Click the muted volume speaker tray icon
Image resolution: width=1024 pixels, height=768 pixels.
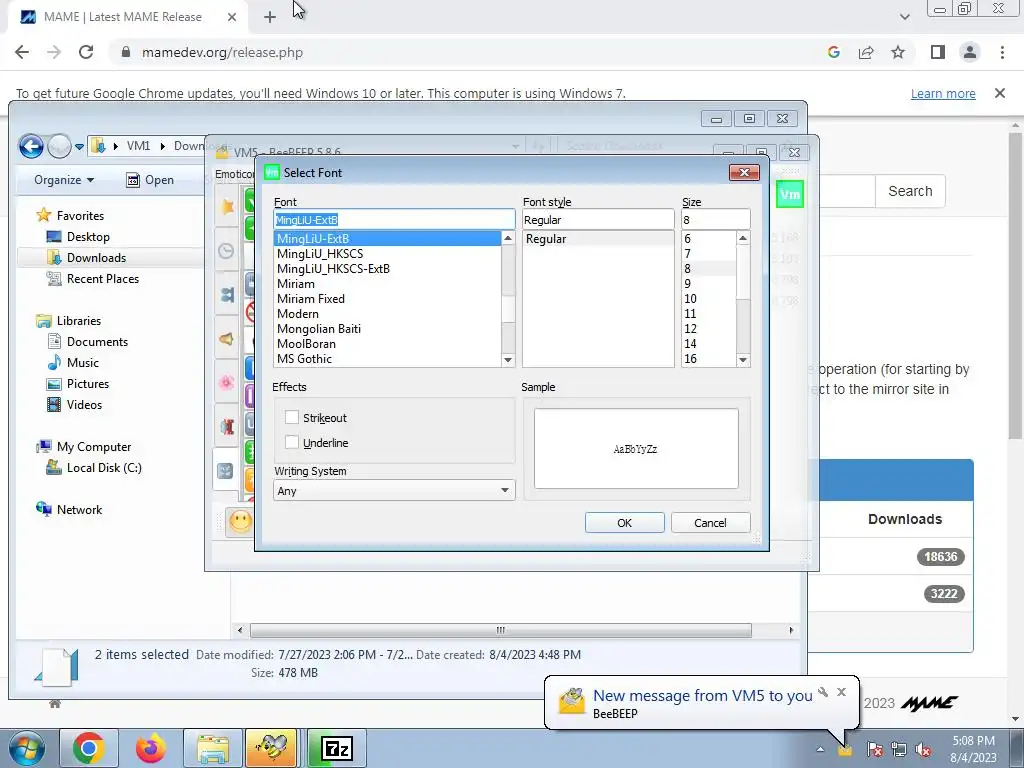coord(923,749)
